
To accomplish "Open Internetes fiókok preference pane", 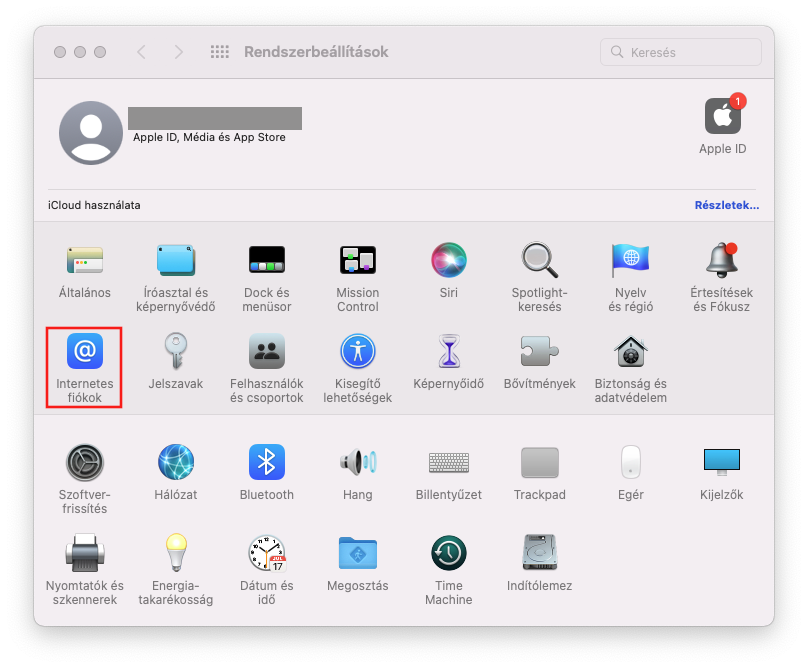I will pyautogui.click(x=85, y=352).
